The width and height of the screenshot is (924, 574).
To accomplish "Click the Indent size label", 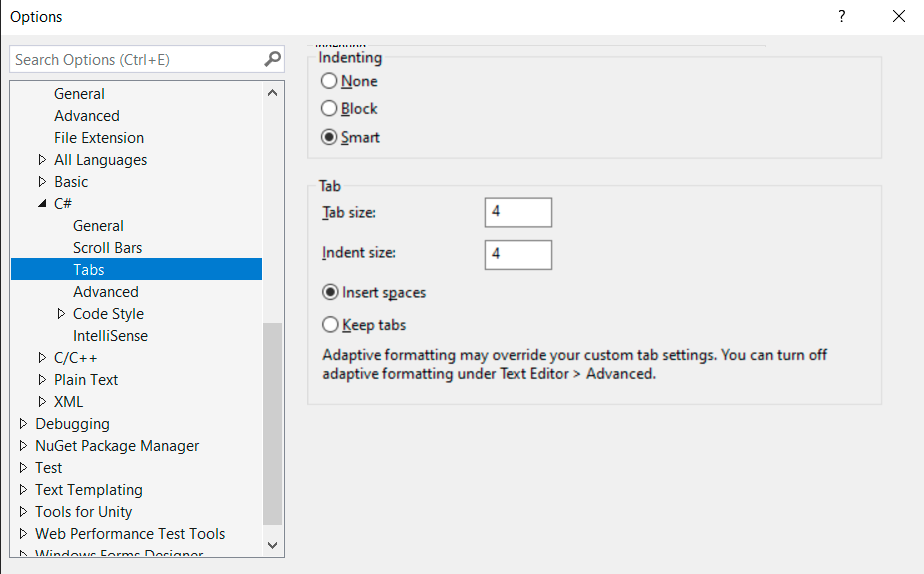I will (359, 253).
